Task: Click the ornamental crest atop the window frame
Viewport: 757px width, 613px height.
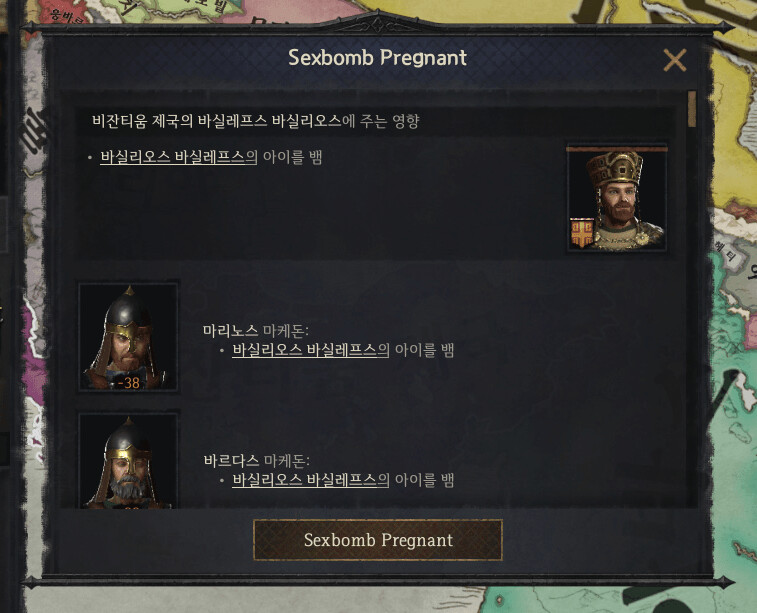Action: 378,23
